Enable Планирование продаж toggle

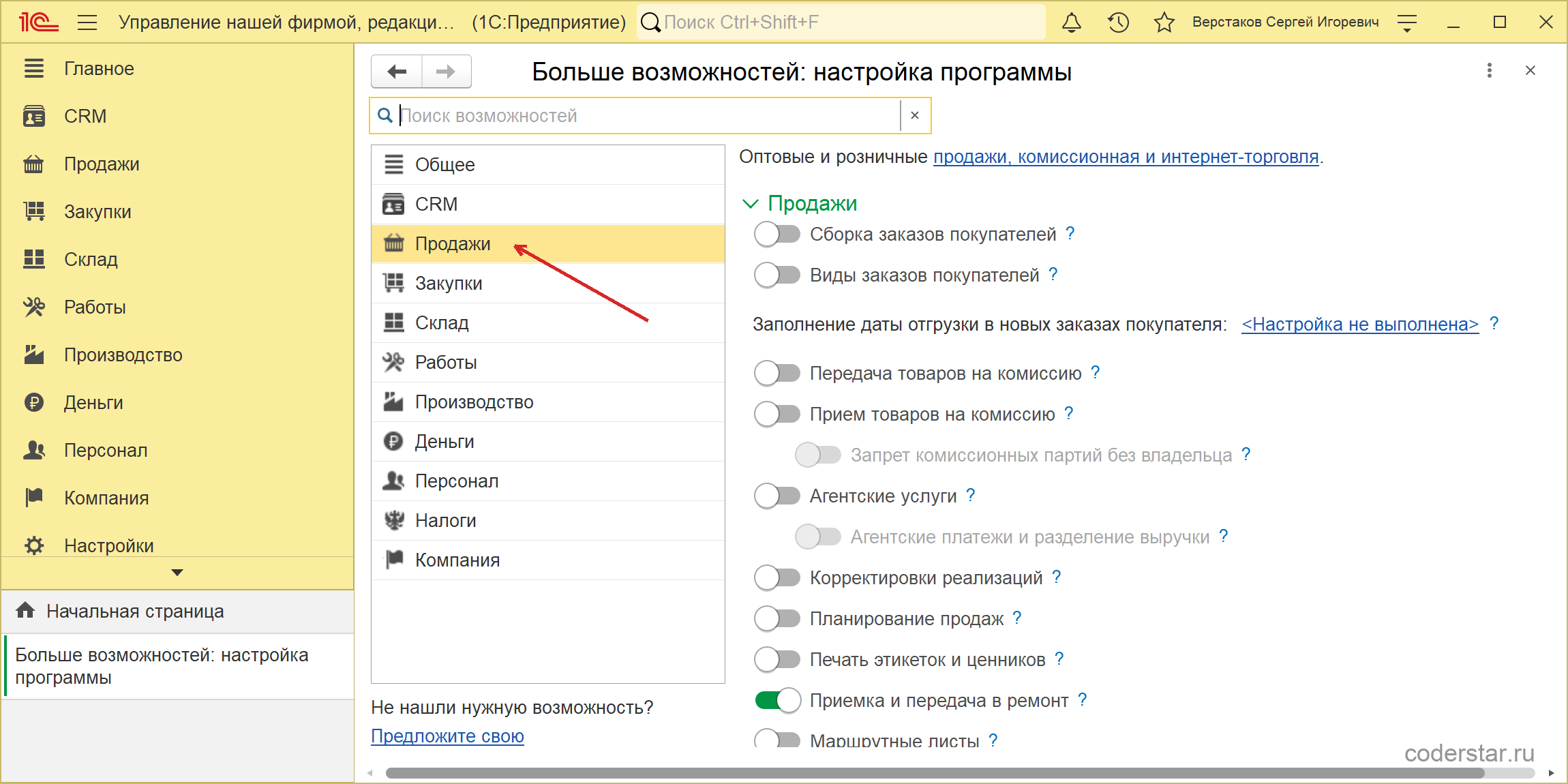pos(777,619)
